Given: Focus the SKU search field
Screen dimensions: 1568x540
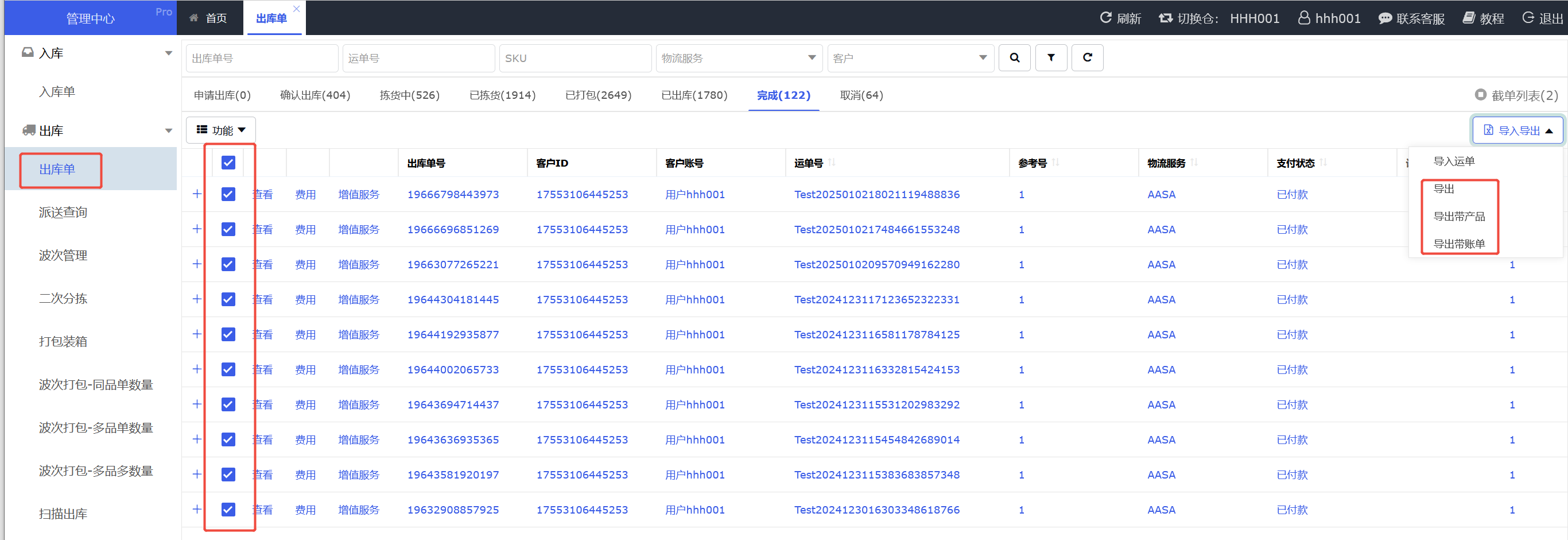Looking at the screenshot, I should click(575, 58).
